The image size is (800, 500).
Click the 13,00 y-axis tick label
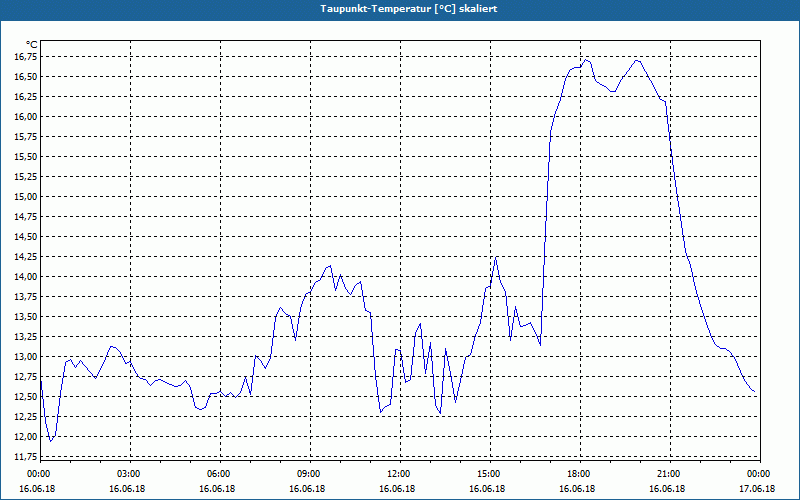pyautogui.click(x=26, y=357)
